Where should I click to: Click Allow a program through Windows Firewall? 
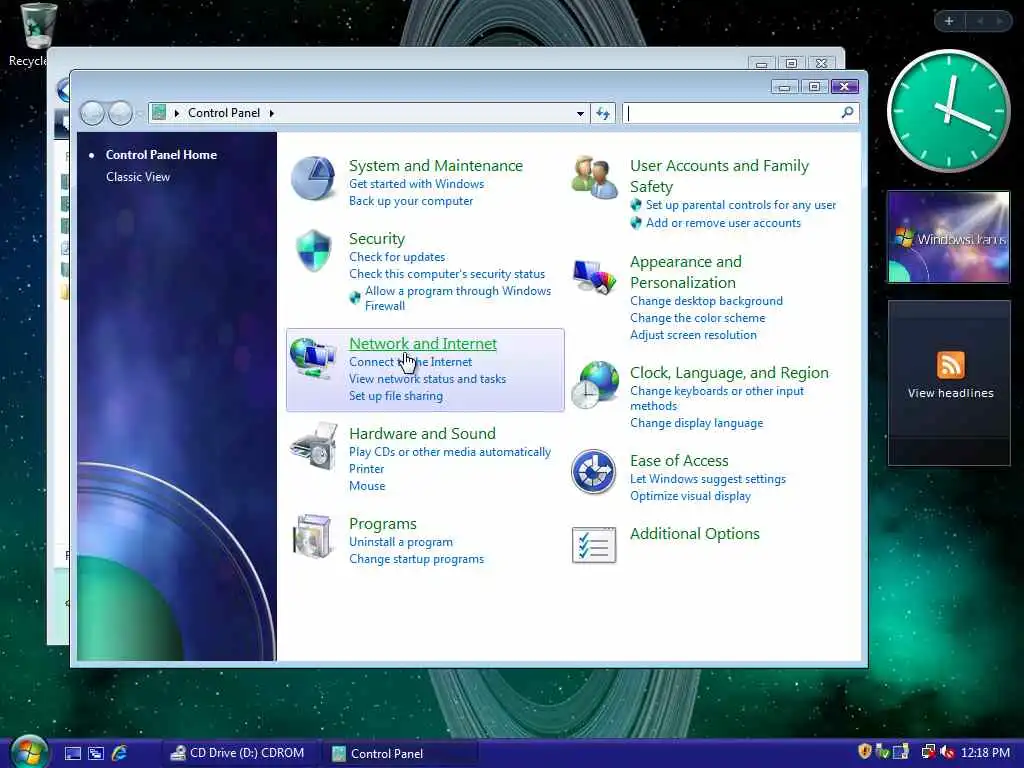point(458,298)
